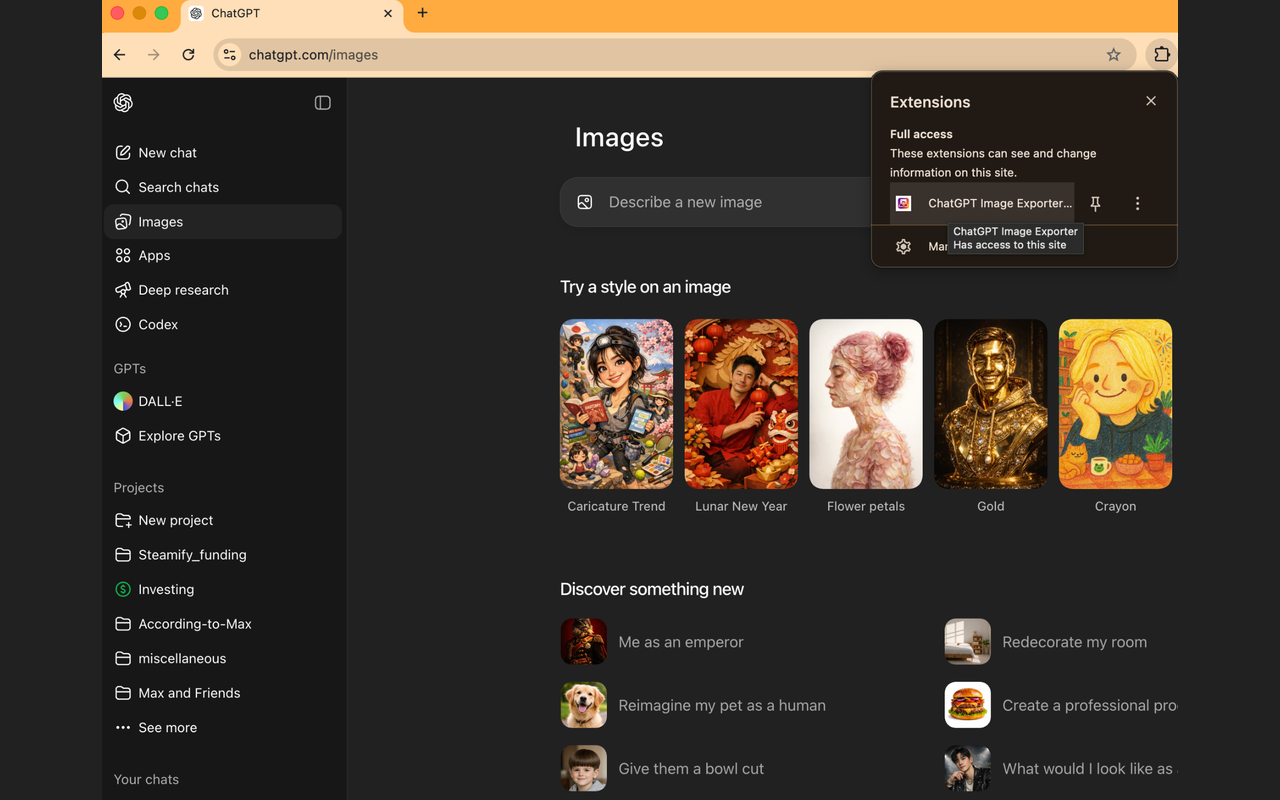Collapse the sidebar with the panel icon
1280x800 pixels.
tap(322, 102)
